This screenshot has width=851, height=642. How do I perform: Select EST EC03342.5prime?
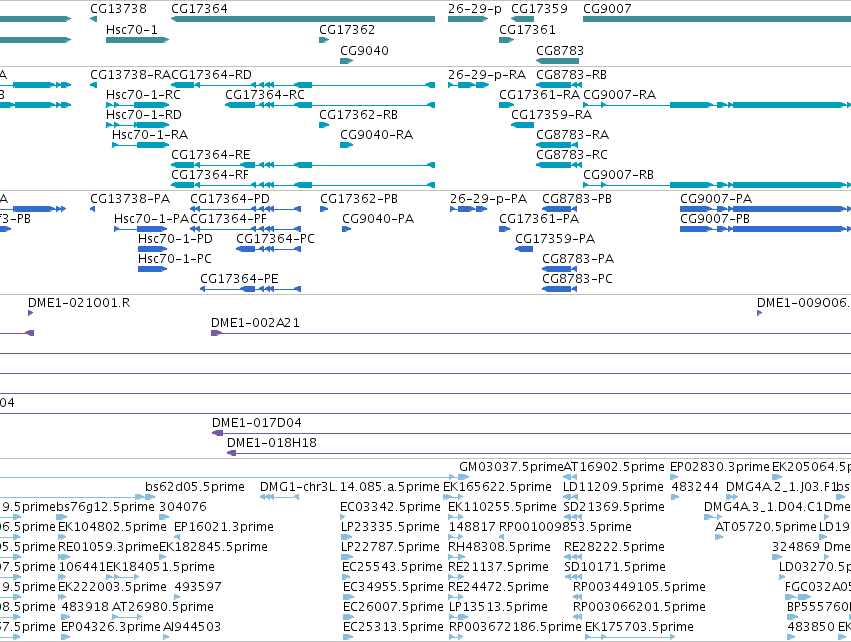coord(344,517)
